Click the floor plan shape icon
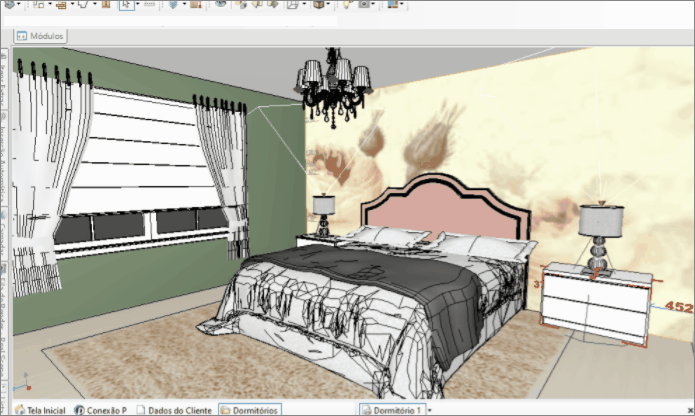This screenshot has height=416, width=695. [x=83, y=4]
